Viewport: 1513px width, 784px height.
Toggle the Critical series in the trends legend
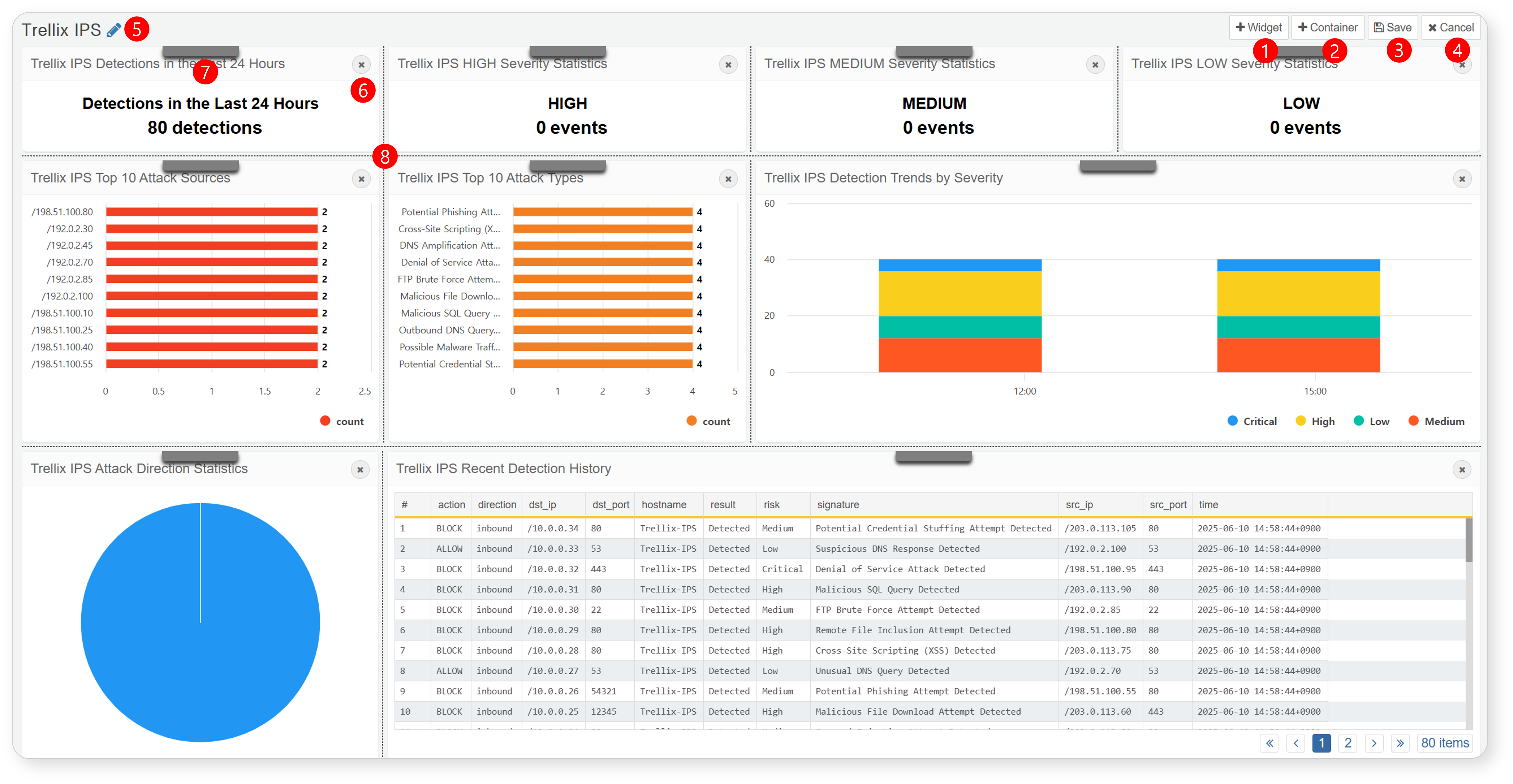[1252, 421]
